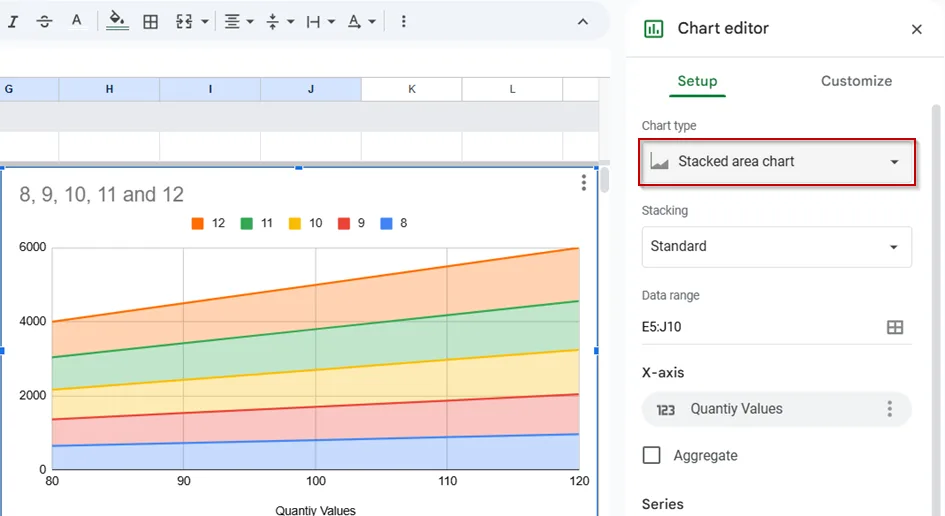Click the select data range grid icon

click(x=895, y=327)
